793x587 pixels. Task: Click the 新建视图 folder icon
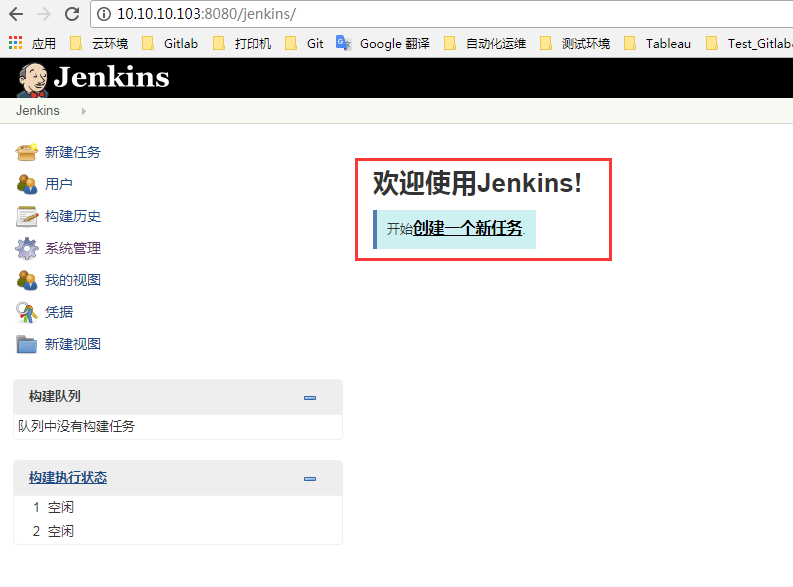point(26,344)
